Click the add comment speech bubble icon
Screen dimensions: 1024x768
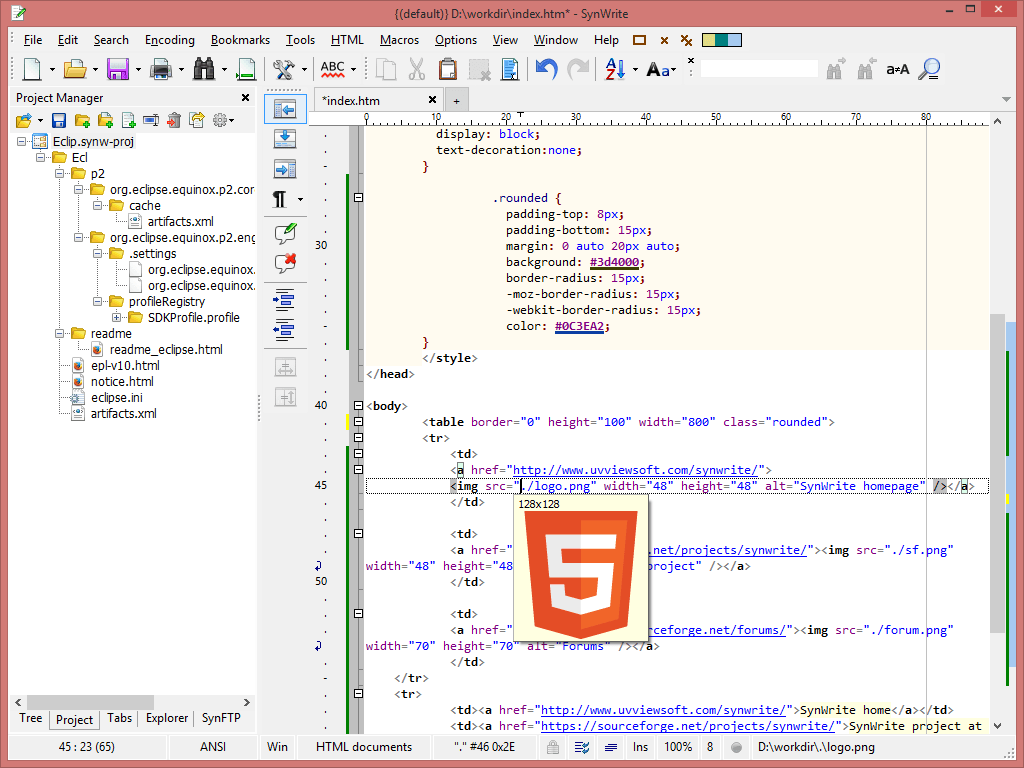tap(285, 233)
